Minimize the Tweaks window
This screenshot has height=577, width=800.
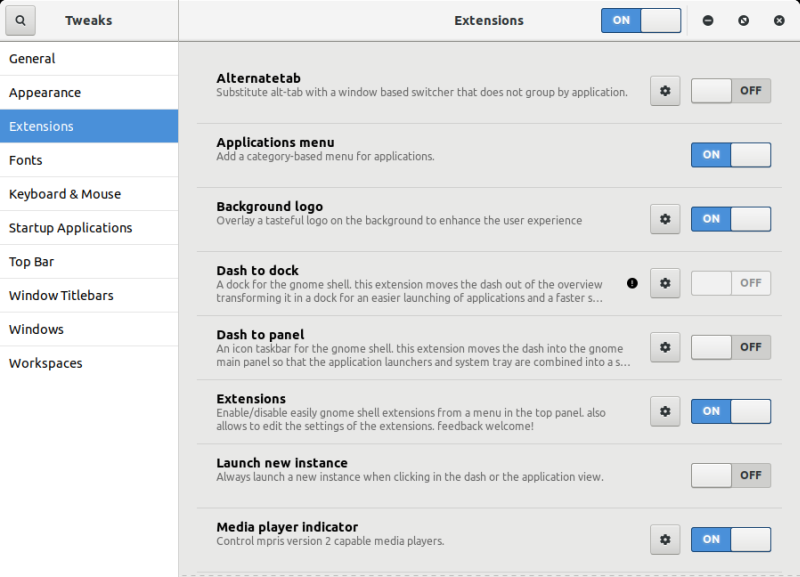pyautogui.click(x=708, y=20)
